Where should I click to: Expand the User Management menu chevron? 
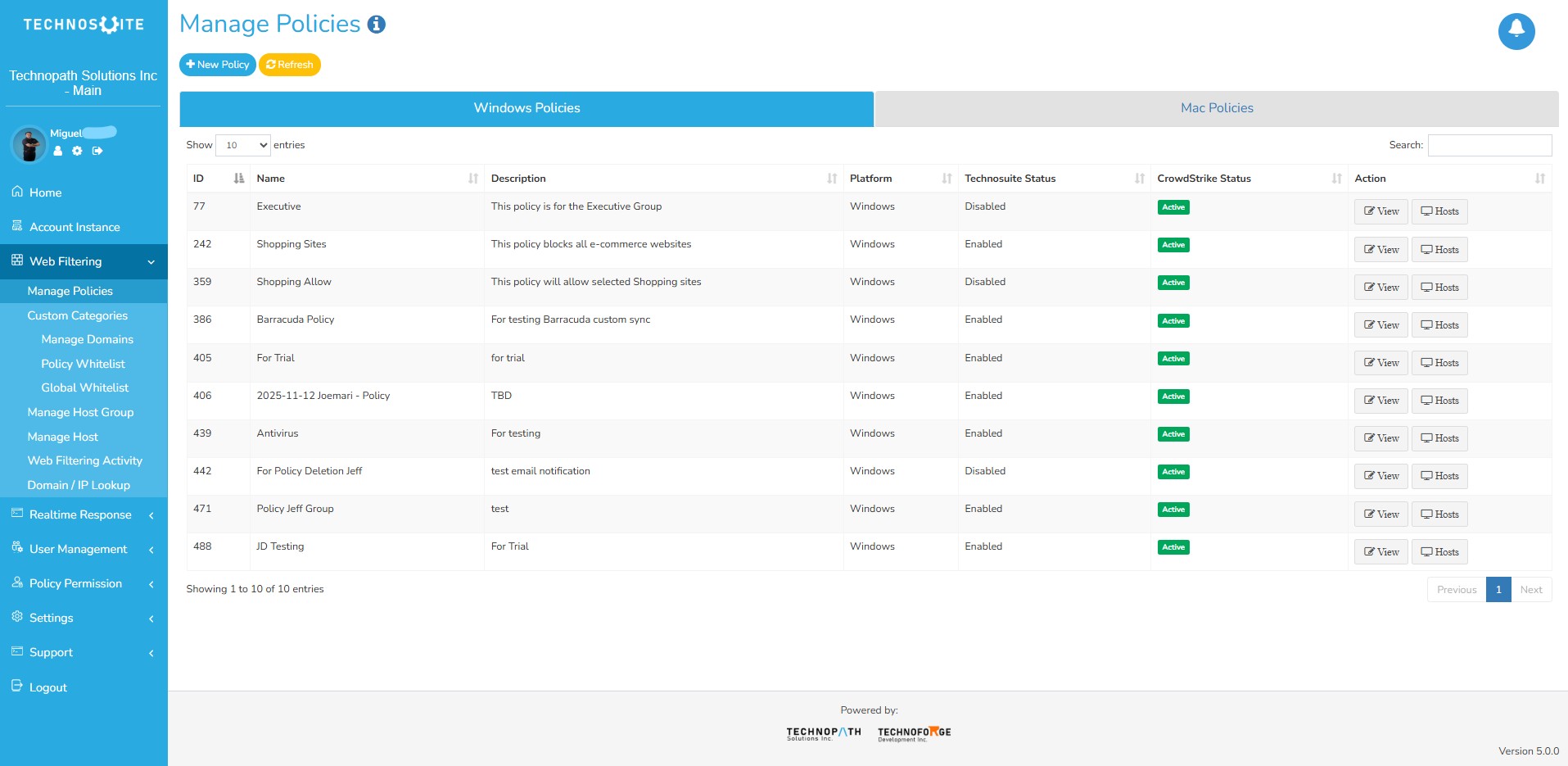151,550
